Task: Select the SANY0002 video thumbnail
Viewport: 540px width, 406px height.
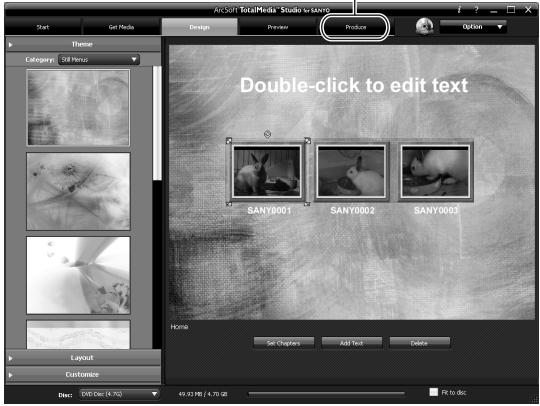Action: click(x=351, y=171)
